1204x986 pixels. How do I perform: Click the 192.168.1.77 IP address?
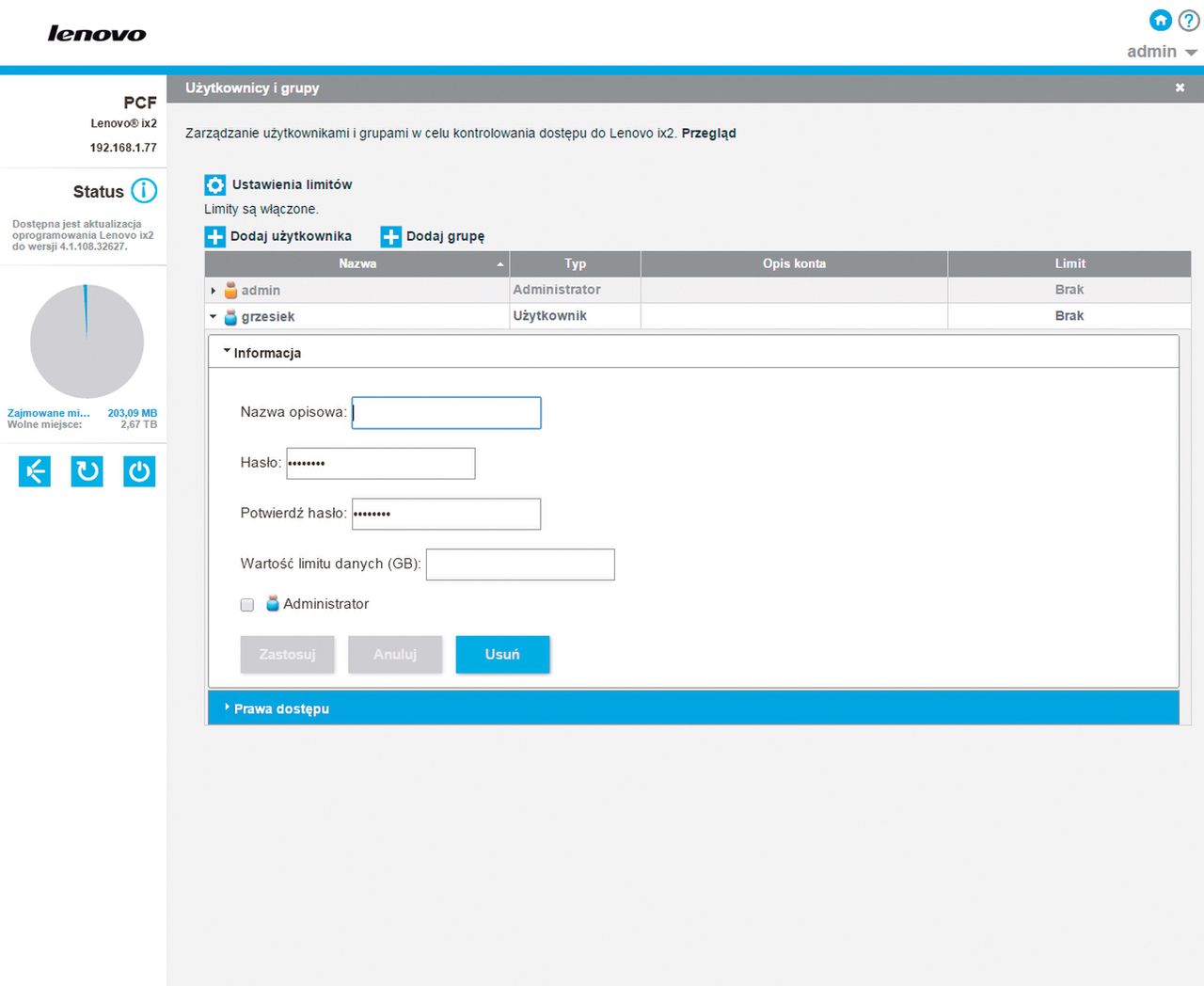[x=123, y=148]
